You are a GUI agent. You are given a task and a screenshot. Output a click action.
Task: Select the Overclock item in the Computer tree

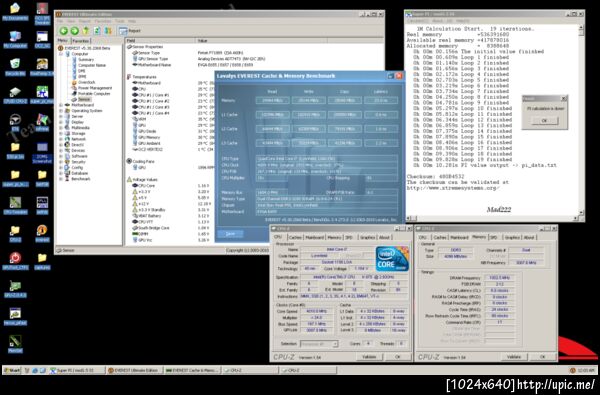(86, 82)
